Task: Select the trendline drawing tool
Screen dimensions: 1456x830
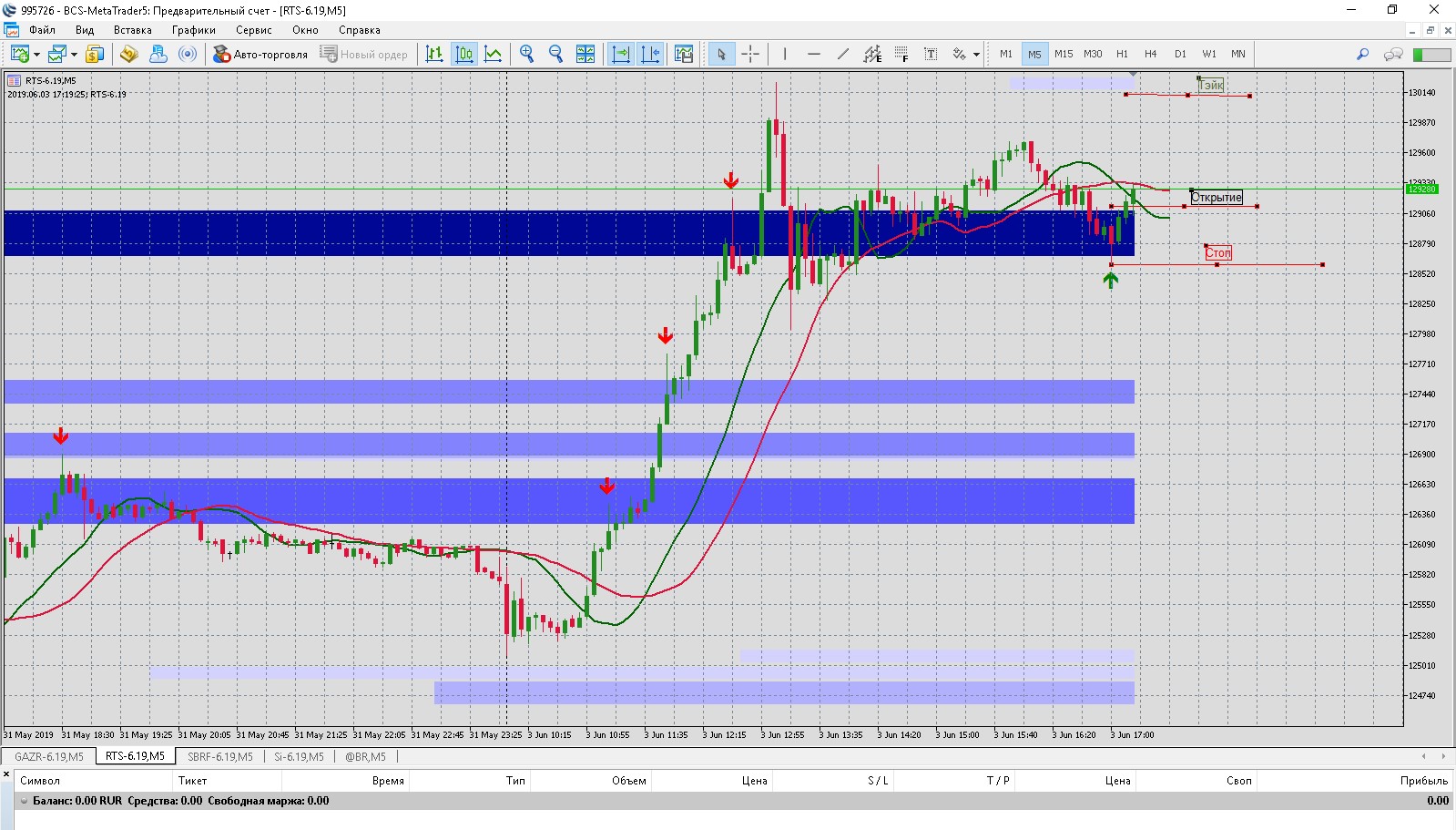Action: pyautogui.click(x=842, y=55)
